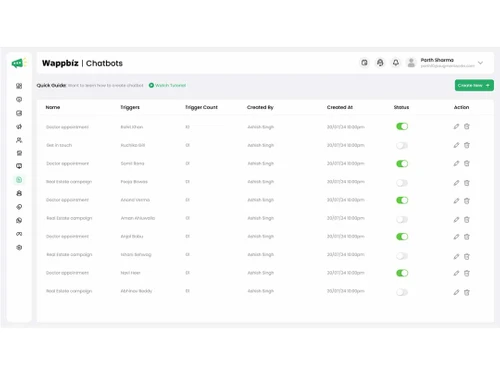Click the 'Get in touch' chatbot name
This screenshot has width=500, height=375.
tap(59, 145)
